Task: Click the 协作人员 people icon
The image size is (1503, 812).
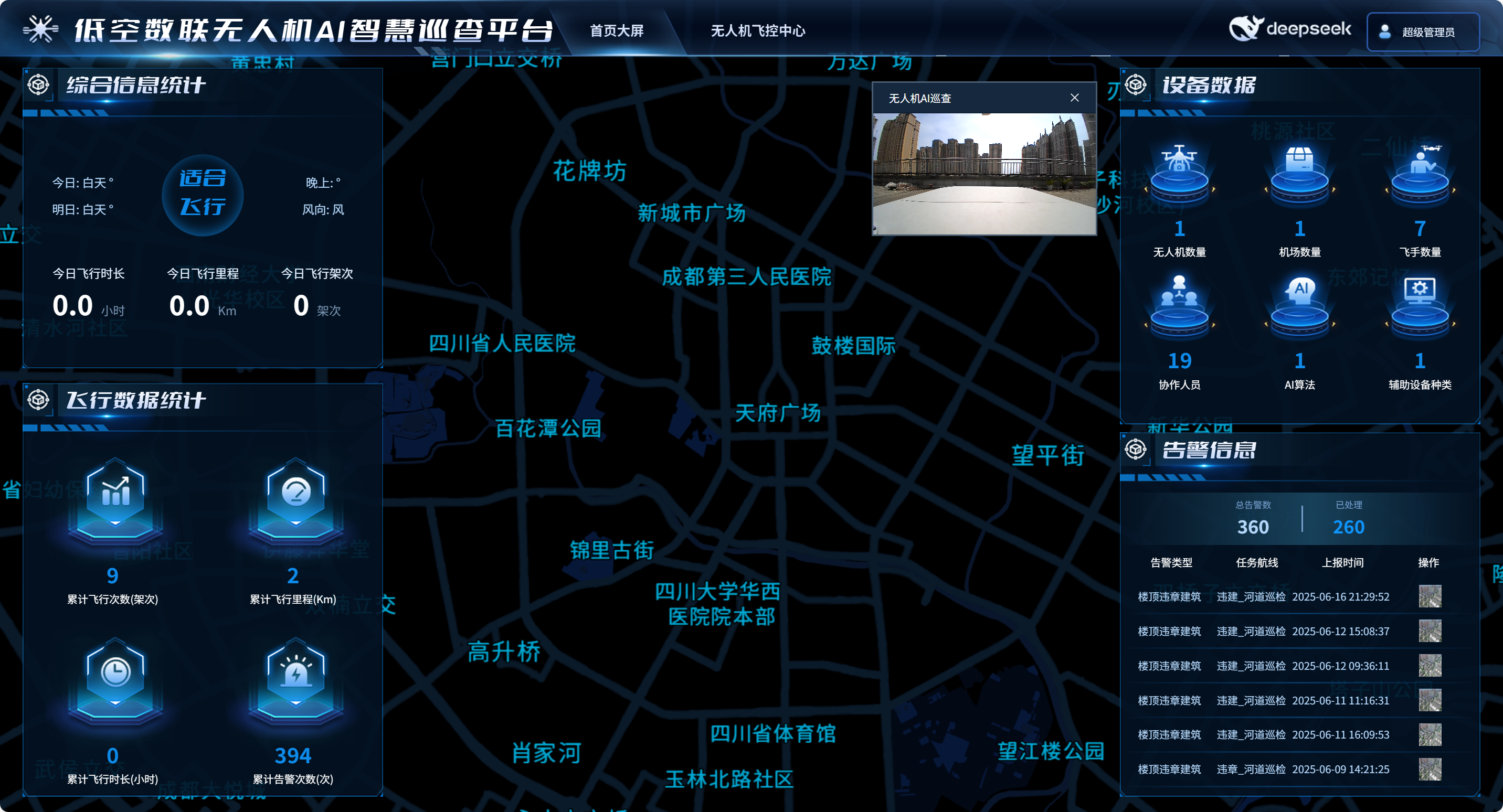Action: 1179,306
